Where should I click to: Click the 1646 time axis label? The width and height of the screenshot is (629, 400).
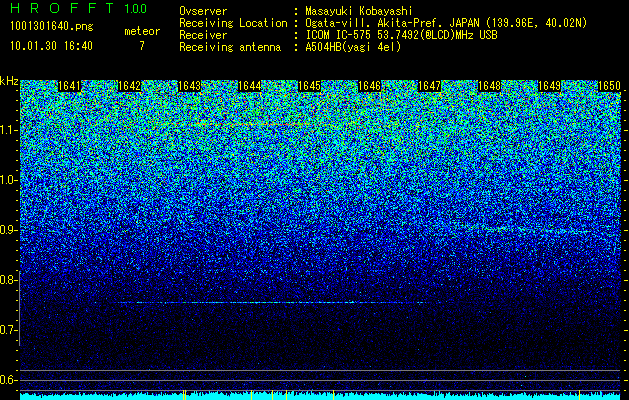point(369,86)
